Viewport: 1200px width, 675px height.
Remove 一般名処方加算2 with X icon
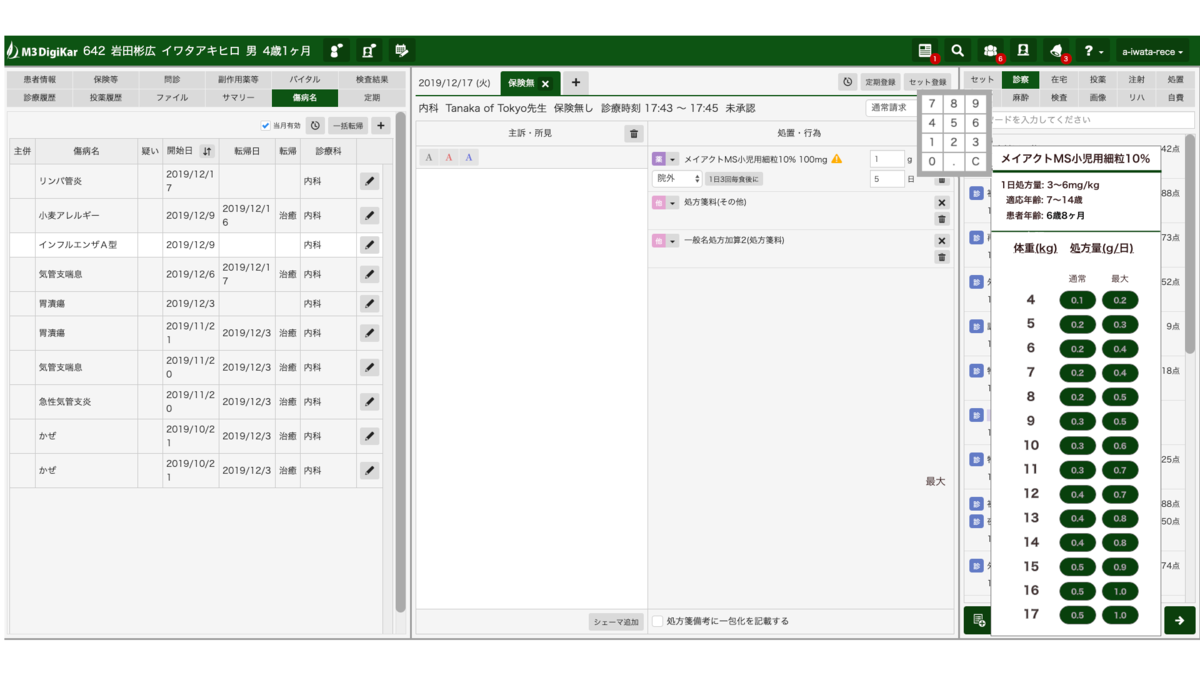tap(941, 241)
